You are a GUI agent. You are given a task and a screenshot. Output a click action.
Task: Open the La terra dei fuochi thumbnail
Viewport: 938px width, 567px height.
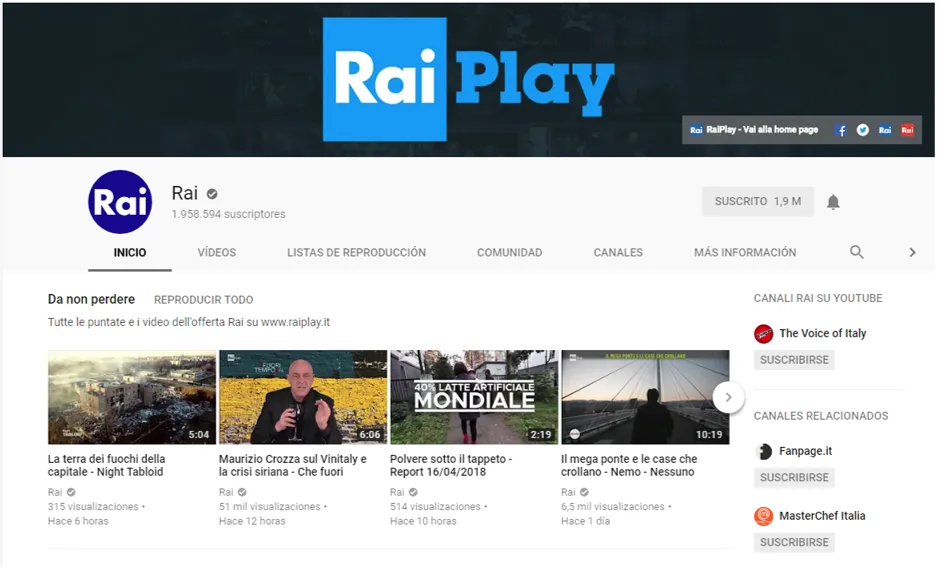(x=132, y=397)
